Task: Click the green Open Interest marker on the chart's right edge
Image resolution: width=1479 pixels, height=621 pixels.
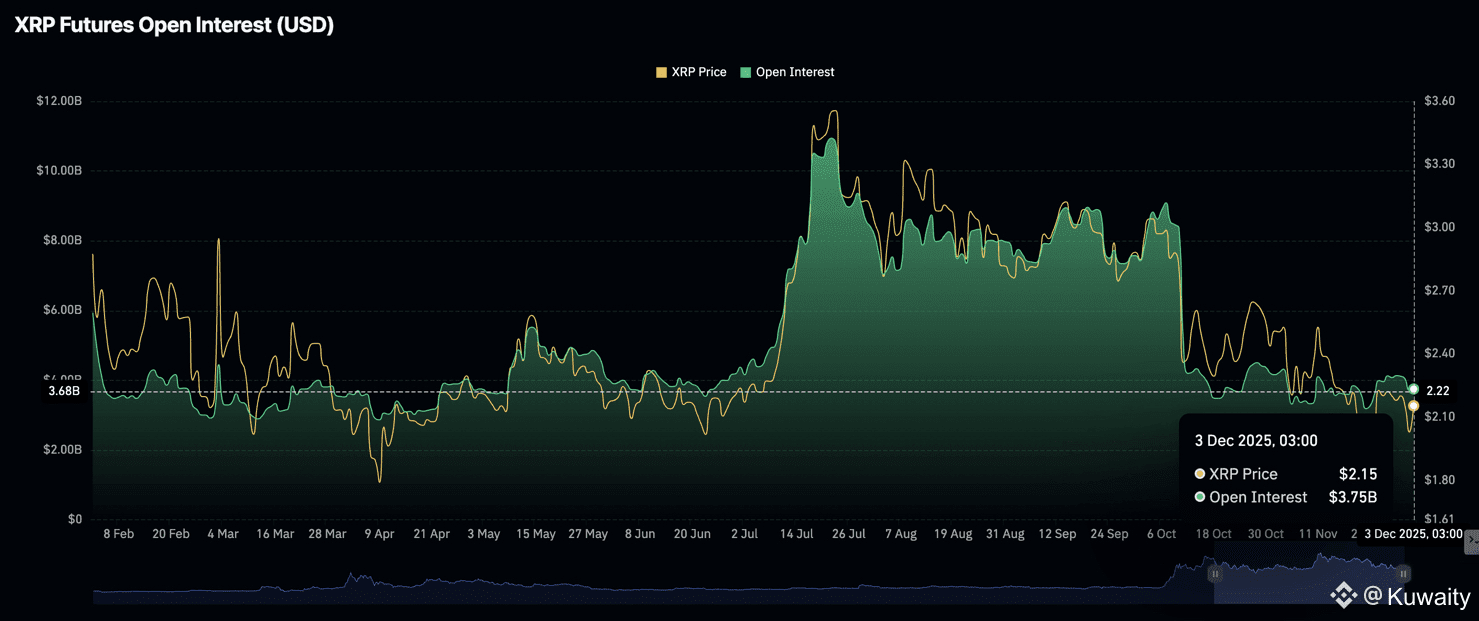Action: pyautogui.click(x=1413, y=389)
